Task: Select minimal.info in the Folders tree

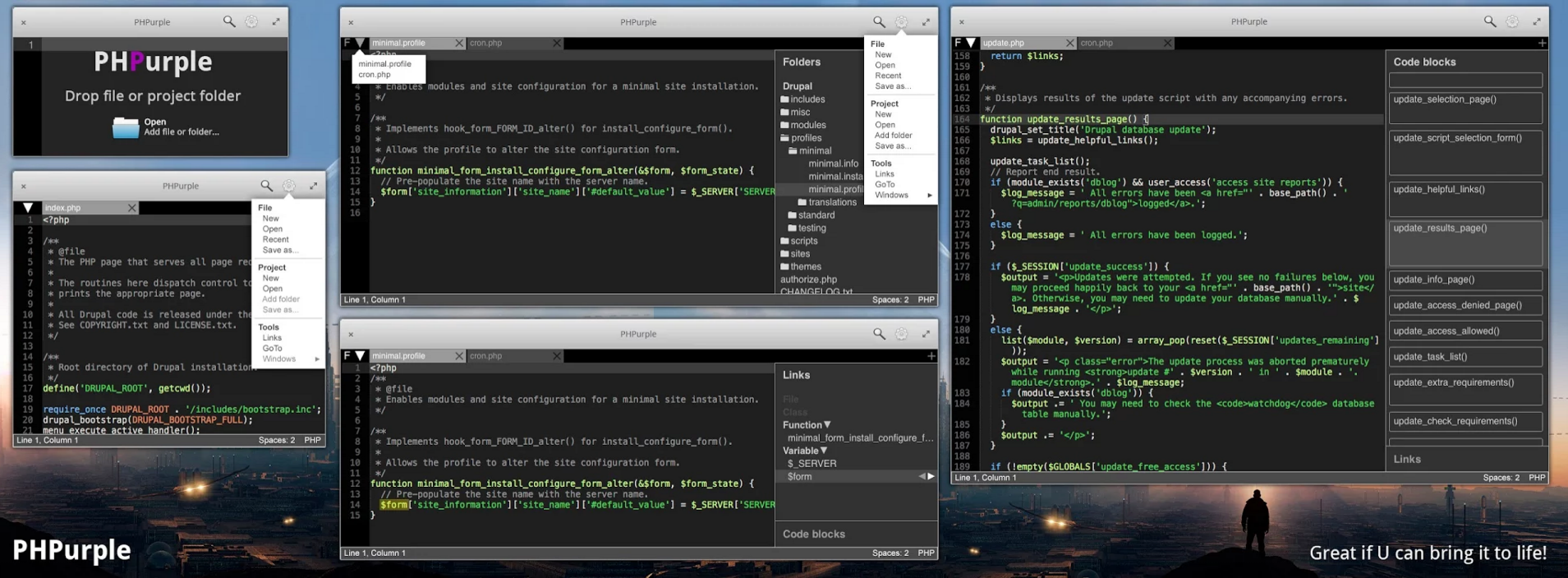Action: [x=833, y=163]
